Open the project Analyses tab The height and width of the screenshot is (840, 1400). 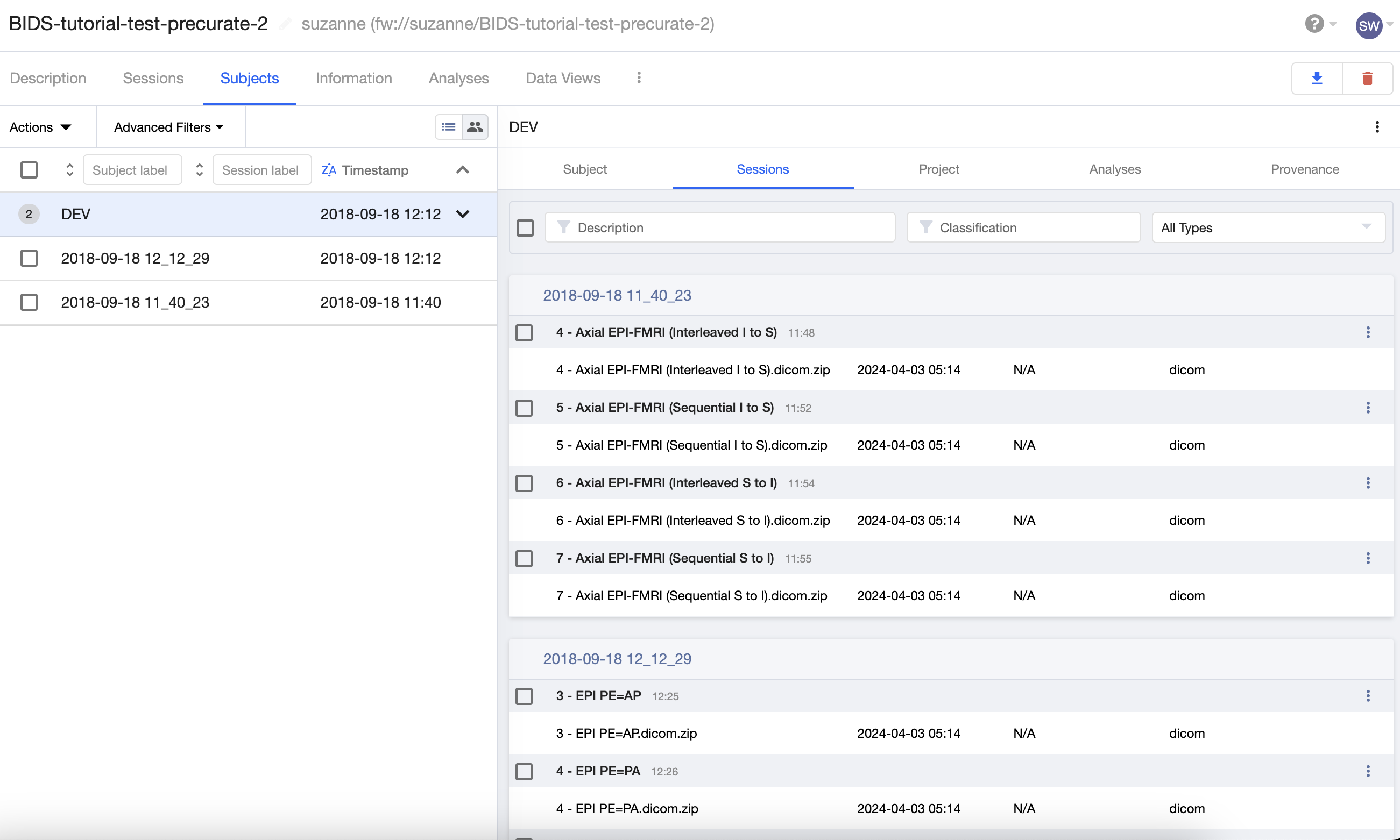pyautogui.click(x=458, y=78)
